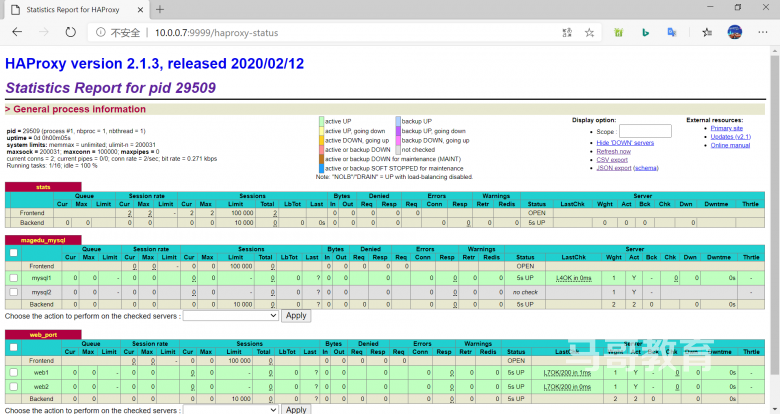
Task: Click the active DOWN, going up legend swatch
Action: pyautogui.click(x=321, y=140)
